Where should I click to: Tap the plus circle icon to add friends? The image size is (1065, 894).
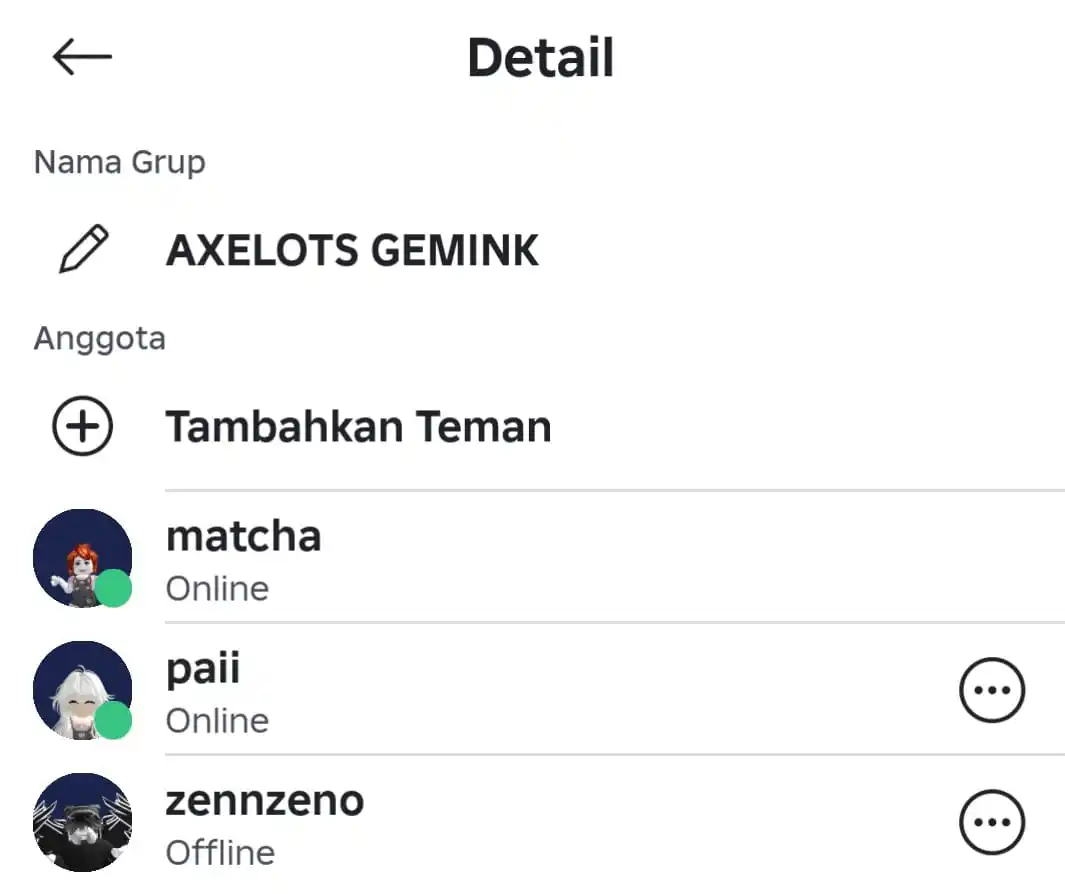click(82, 426)
